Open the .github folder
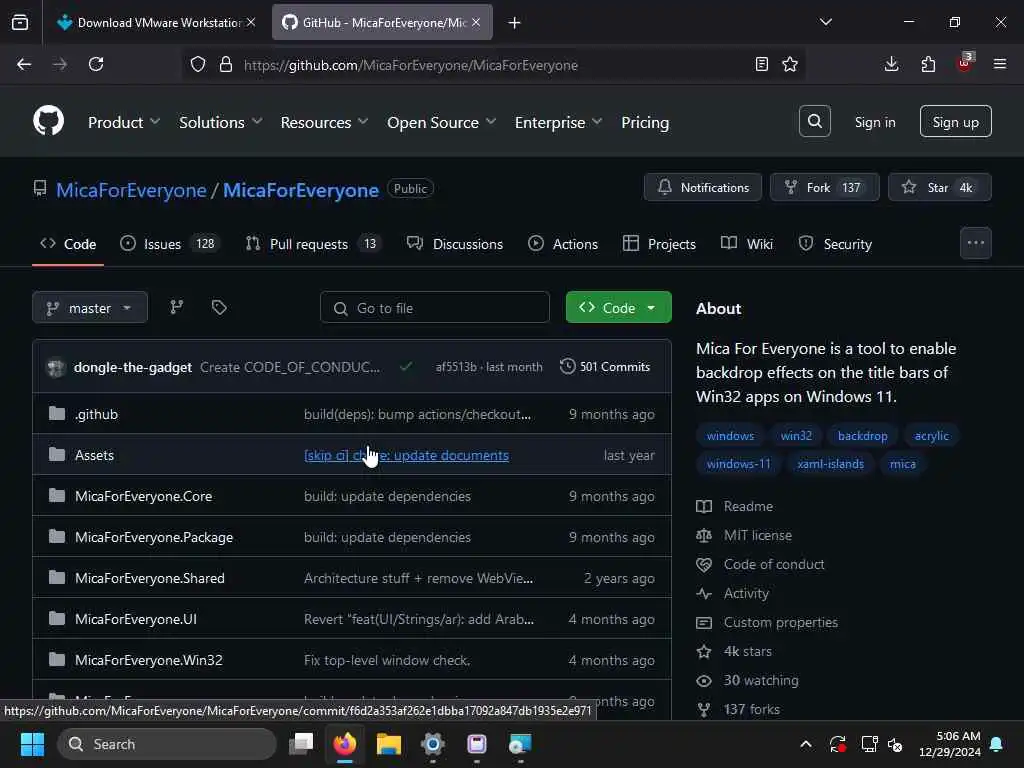Image resolution: width=1024 pixels, height=768 pixels. click(97, 414)
